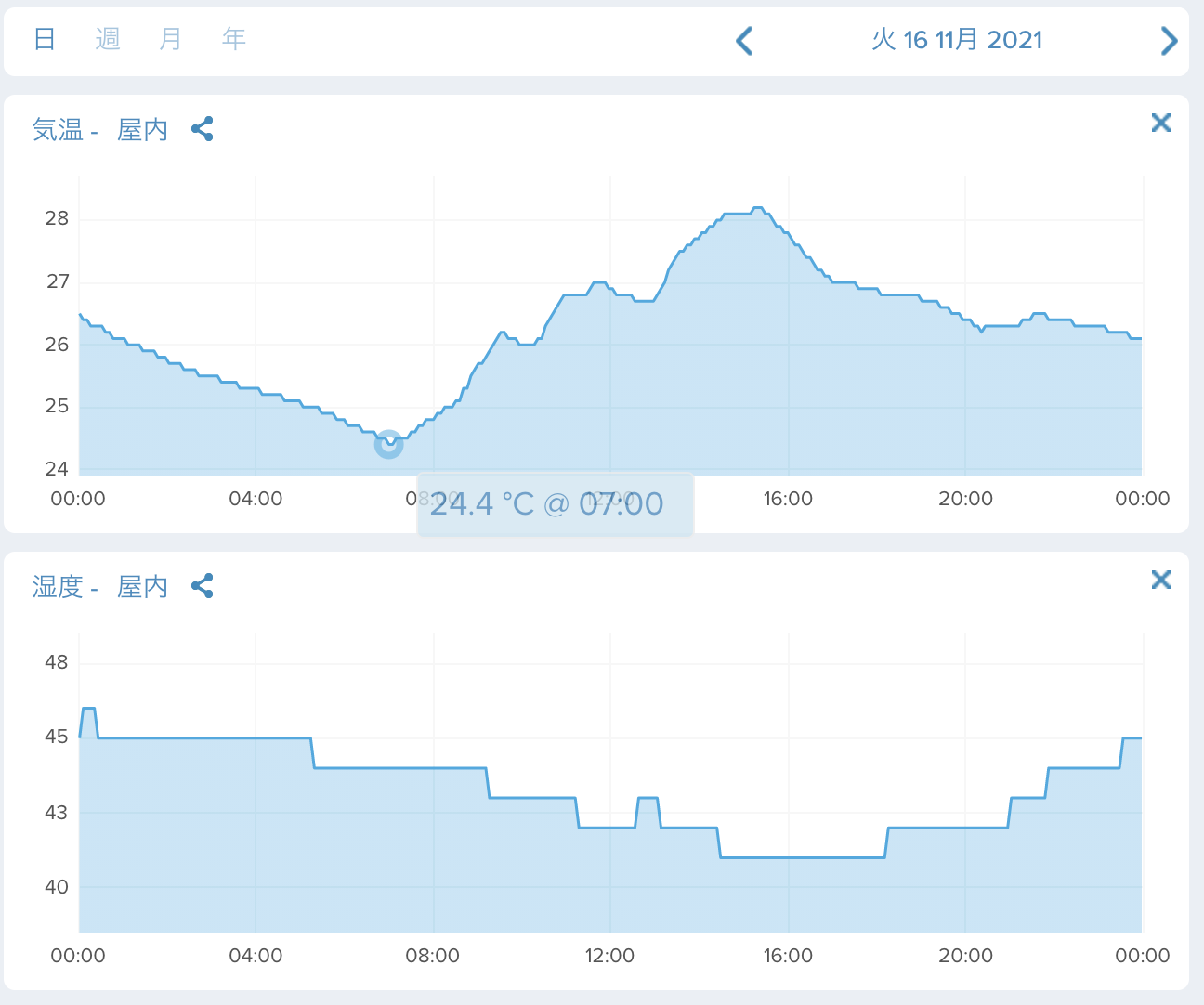Image resolution: width=1204 pixels, height=1005 pixels.
Task: Select the 日 (day) view tab
Action: tap(45, 39)
